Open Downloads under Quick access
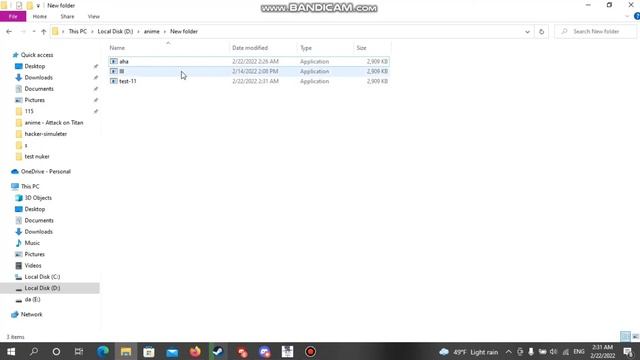 (x=38, y=78)
